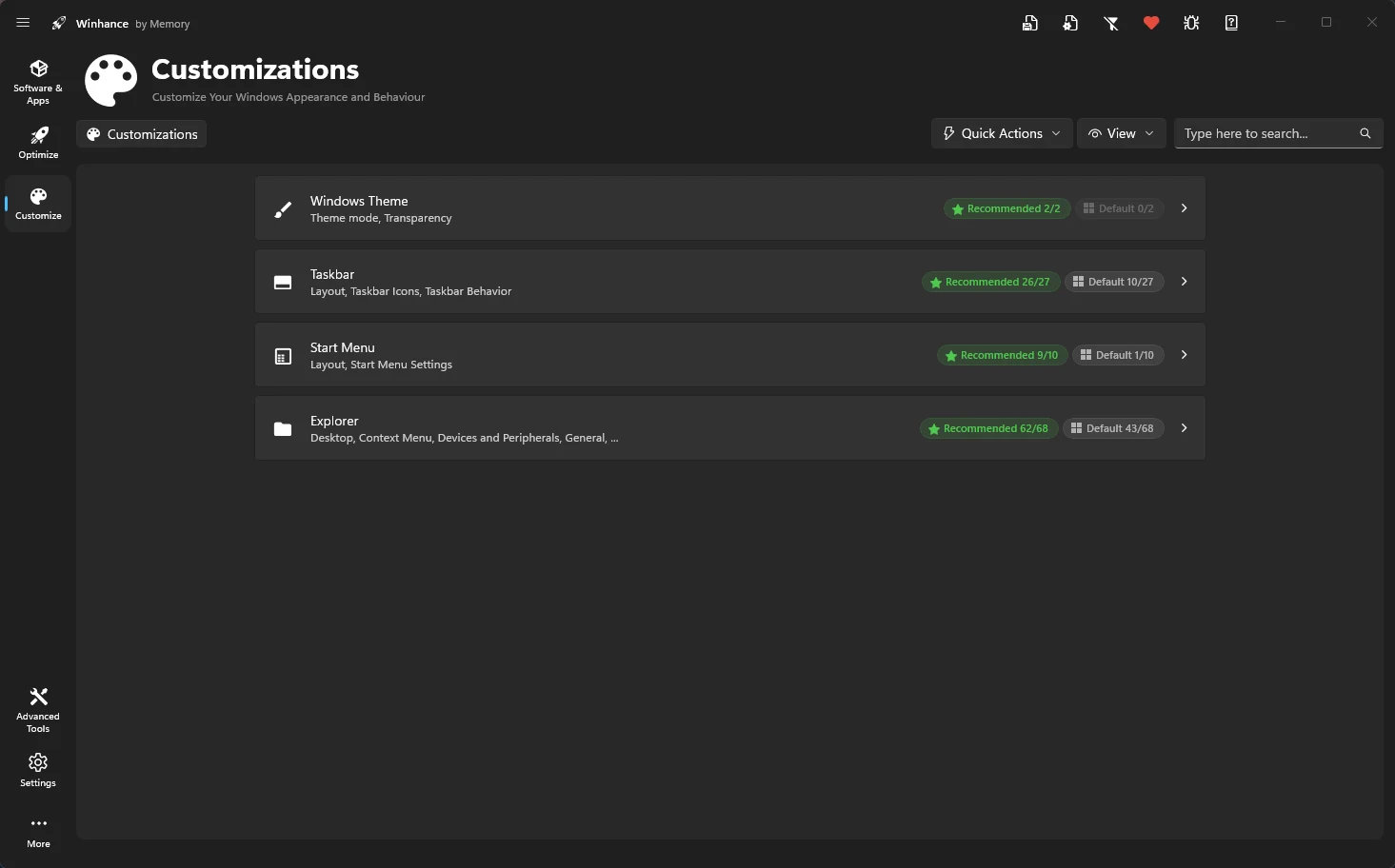Click Recommended 2/2 badge for Windows Theme
The width and height of the screenshot is (1395, 868).
pyautogui.click(x=1006, y=208)
